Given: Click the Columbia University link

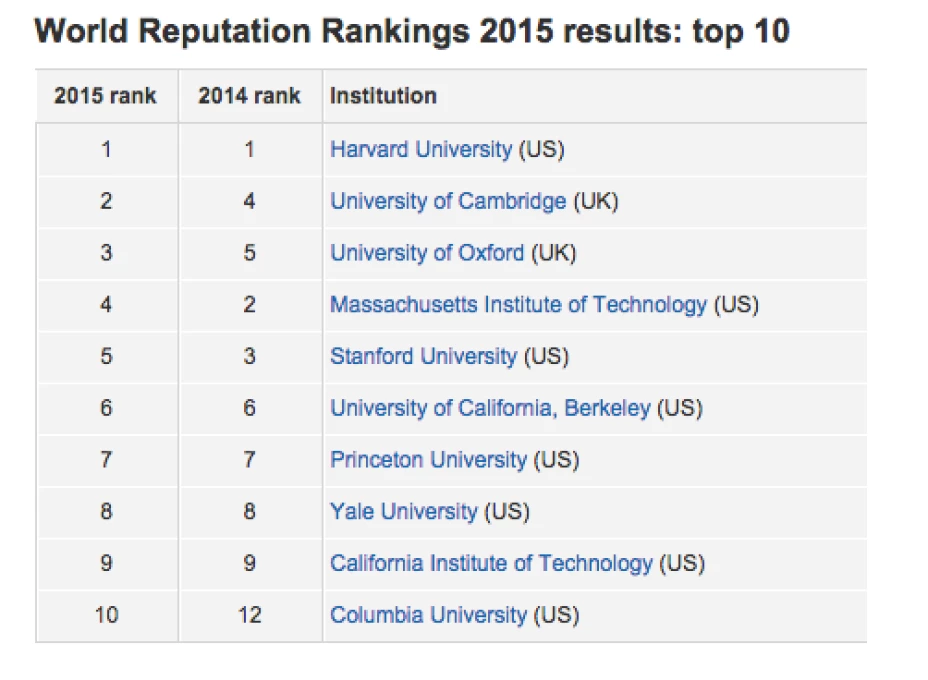Looking at the screenshot, I should tap(428, 615).
